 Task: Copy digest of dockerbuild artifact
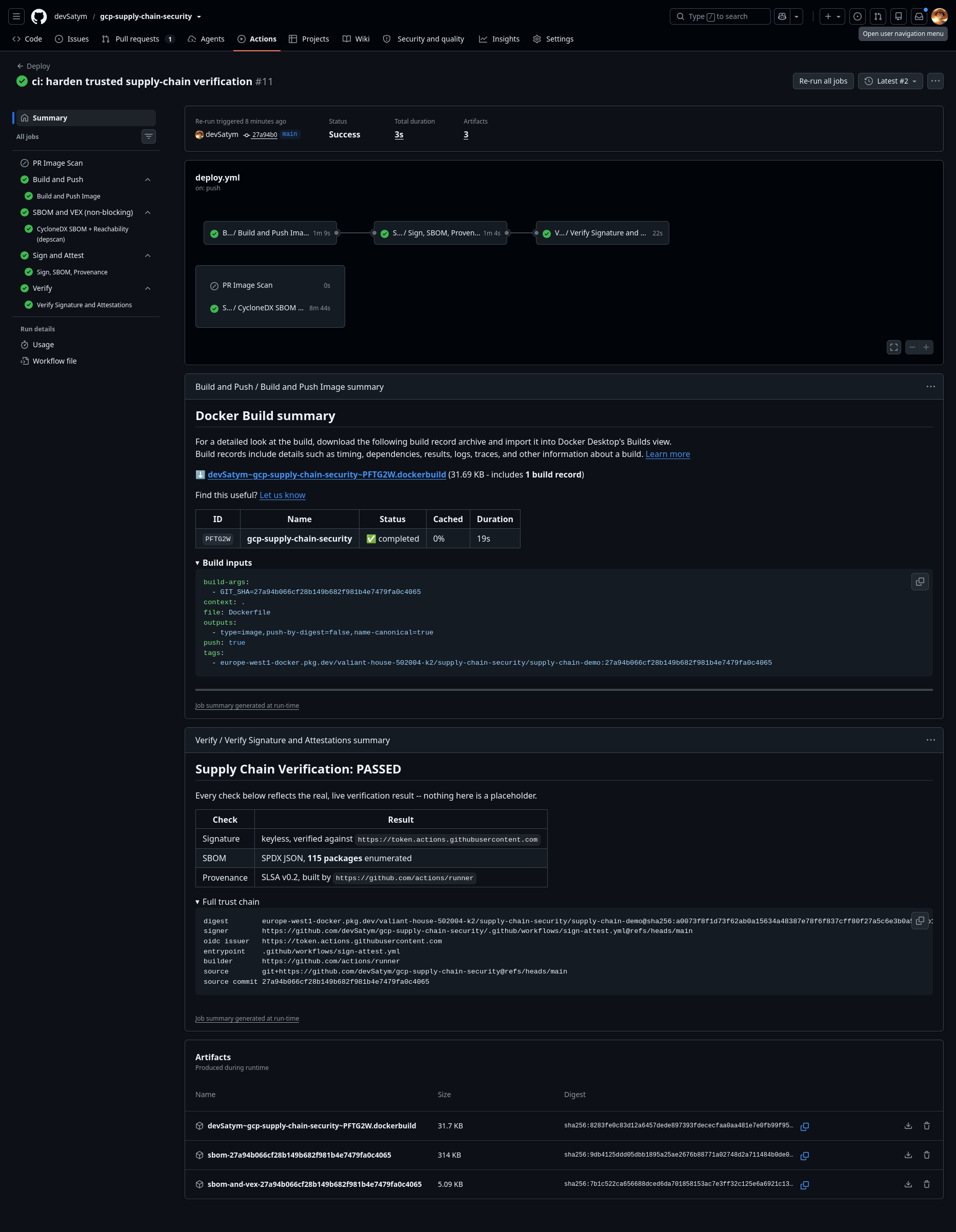(805, 1126)
